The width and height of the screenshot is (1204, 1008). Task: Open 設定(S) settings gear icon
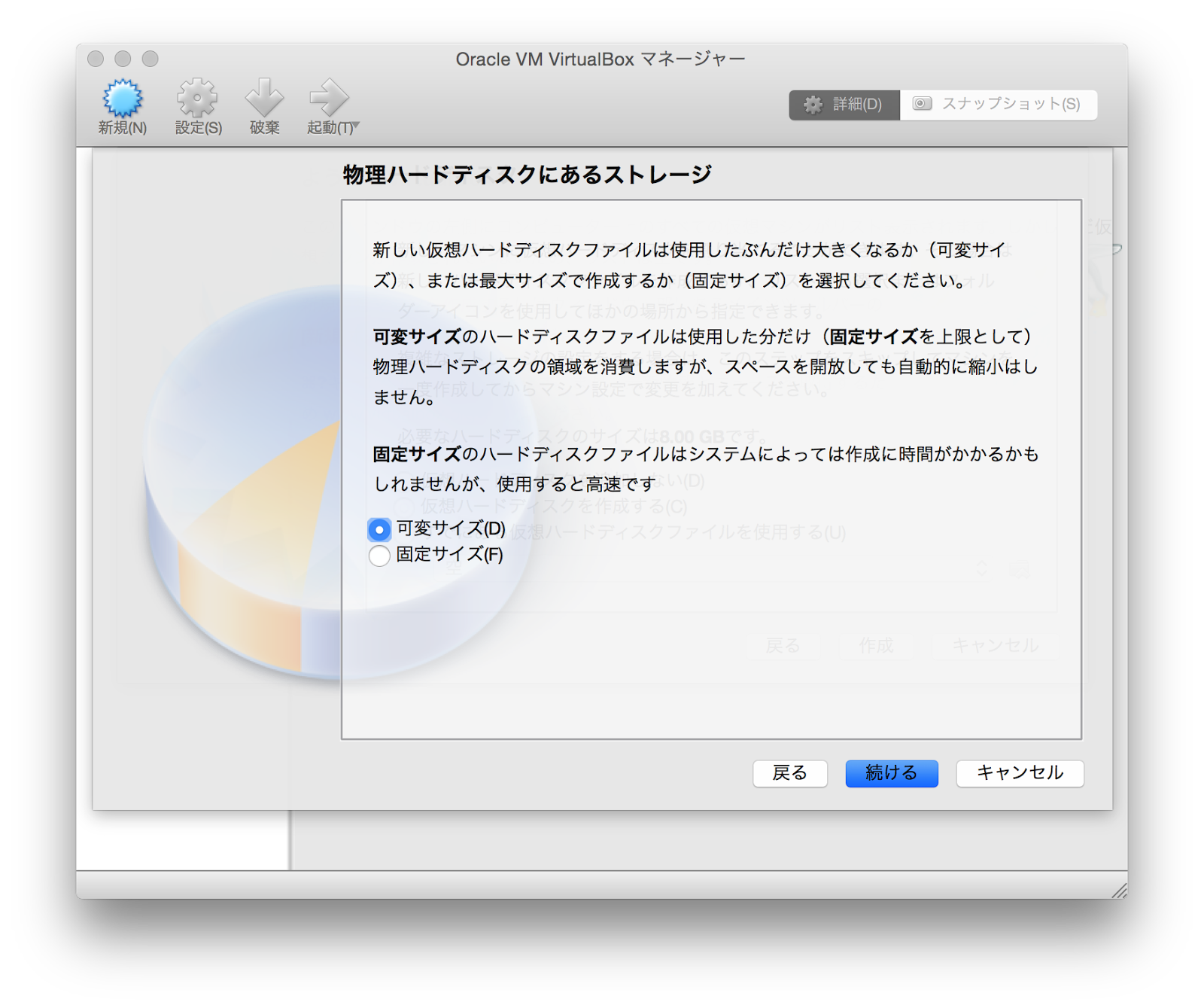pyautogui.click(x=197, y=99)
